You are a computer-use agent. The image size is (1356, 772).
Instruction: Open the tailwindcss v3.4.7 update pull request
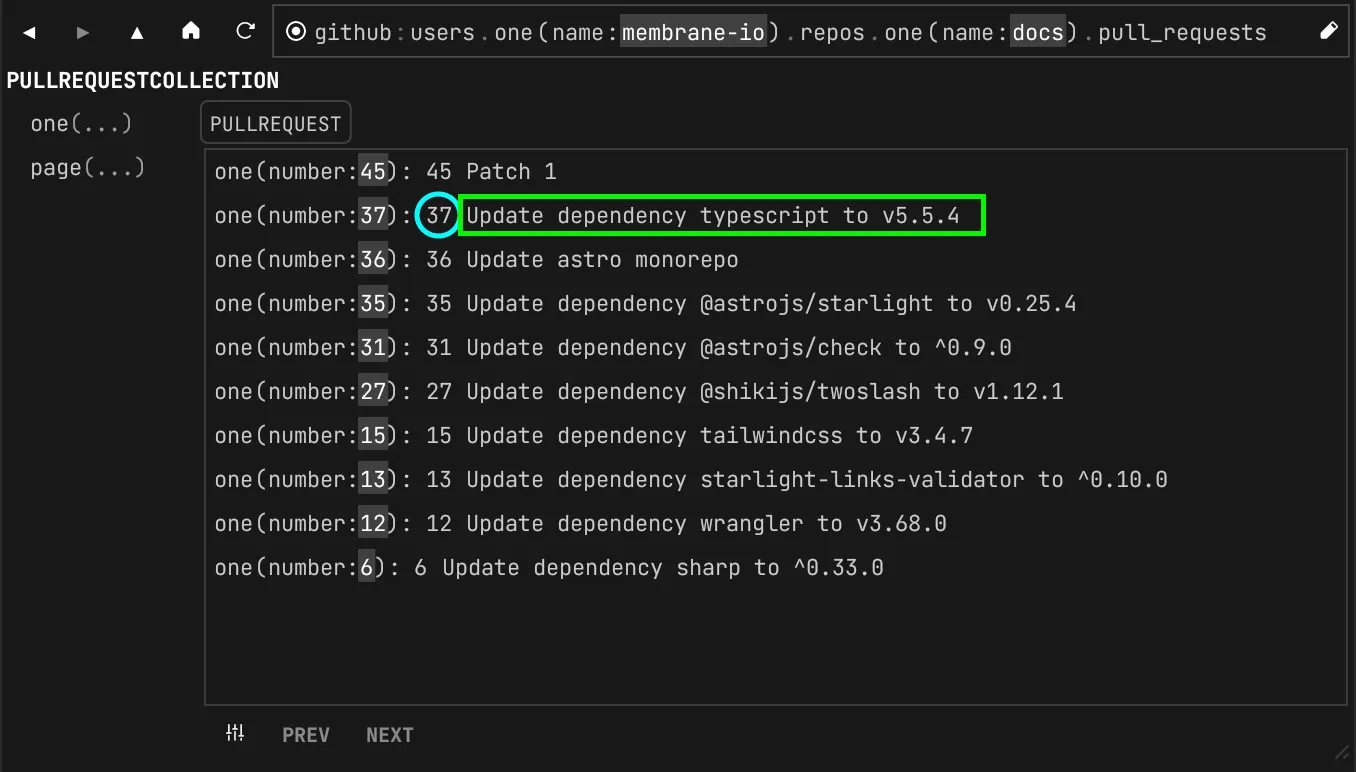click(x=718, y=436)
